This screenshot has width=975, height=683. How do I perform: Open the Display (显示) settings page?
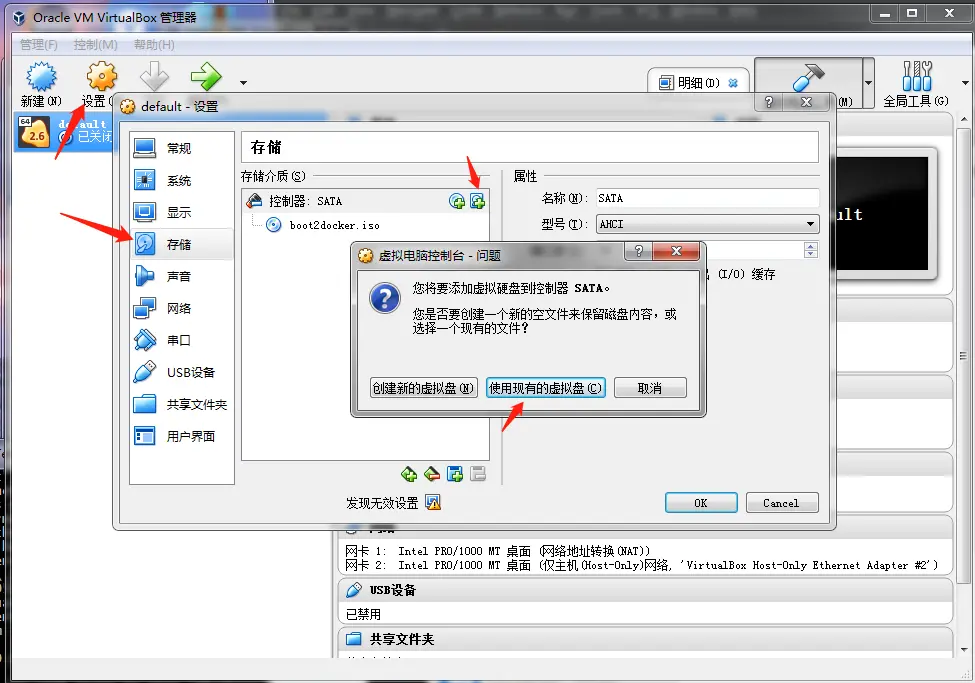click(x=182, y=212)
